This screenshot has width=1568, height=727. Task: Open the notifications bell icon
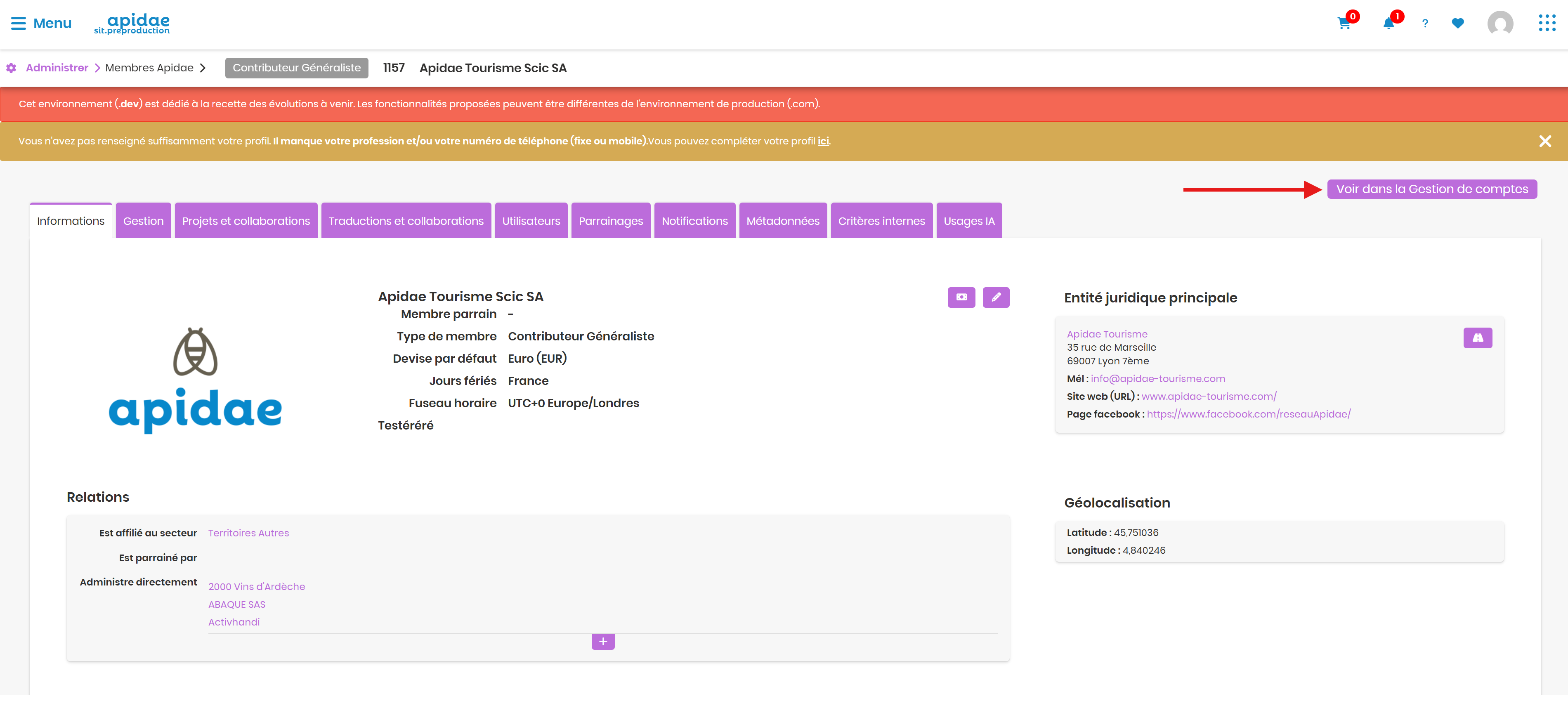click(x=1389, y=23)
